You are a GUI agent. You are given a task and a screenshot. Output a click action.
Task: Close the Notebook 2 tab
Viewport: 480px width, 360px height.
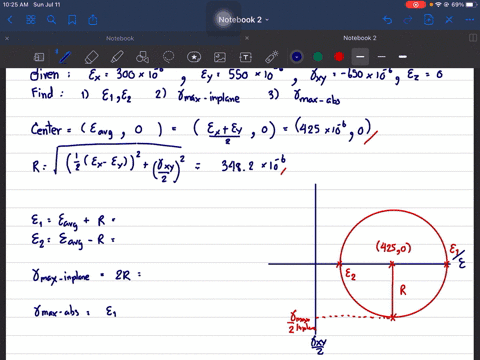click(x=247, y=38)
